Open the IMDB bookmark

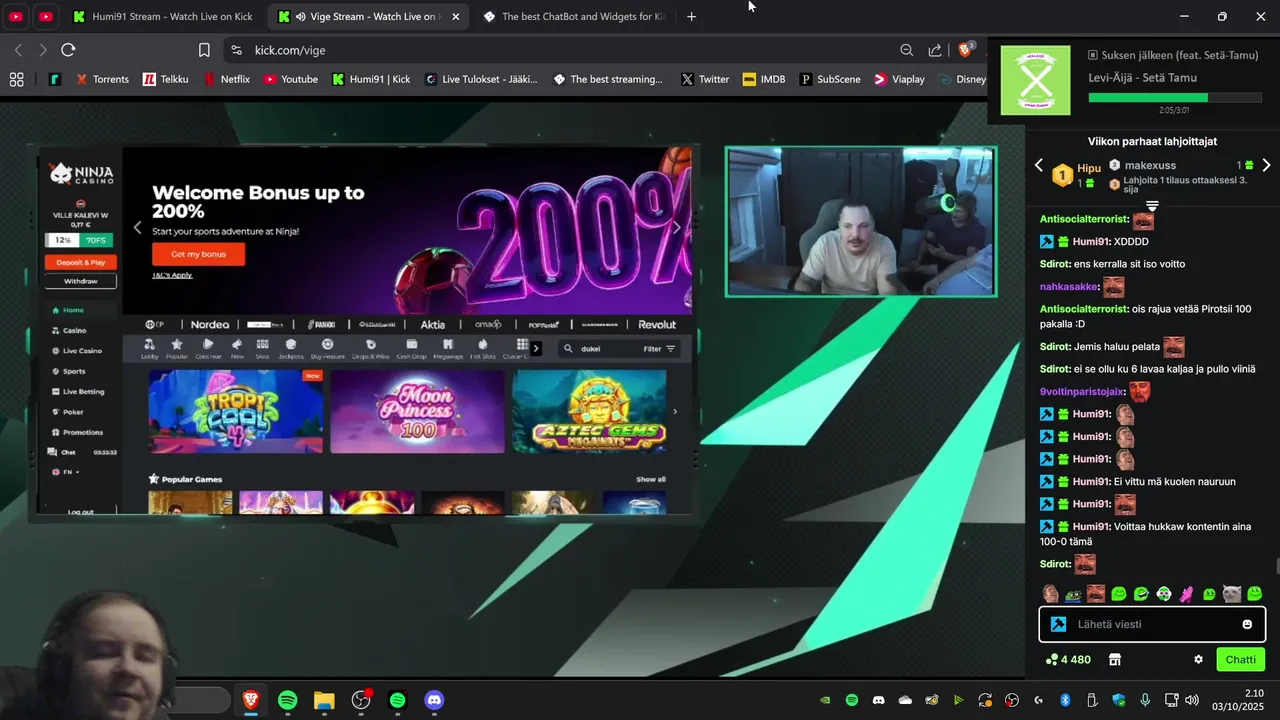(764, 79)
